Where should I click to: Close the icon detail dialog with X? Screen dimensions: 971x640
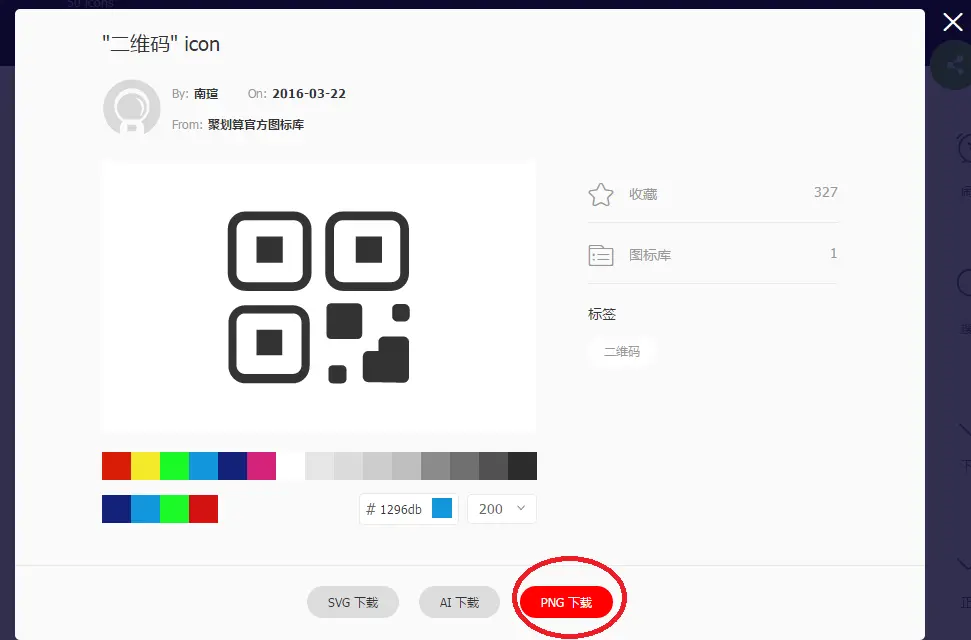952,22
